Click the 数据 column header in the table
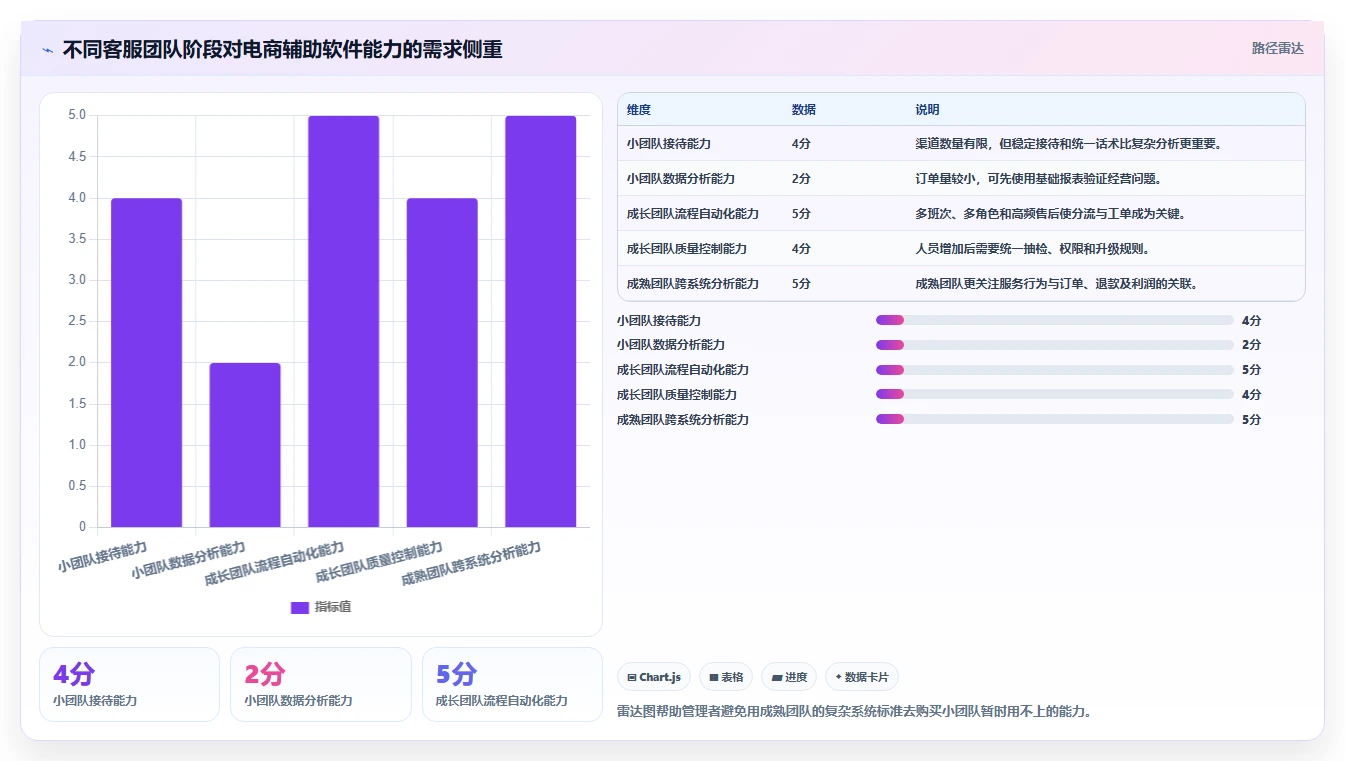 click(x=804, y=110)
